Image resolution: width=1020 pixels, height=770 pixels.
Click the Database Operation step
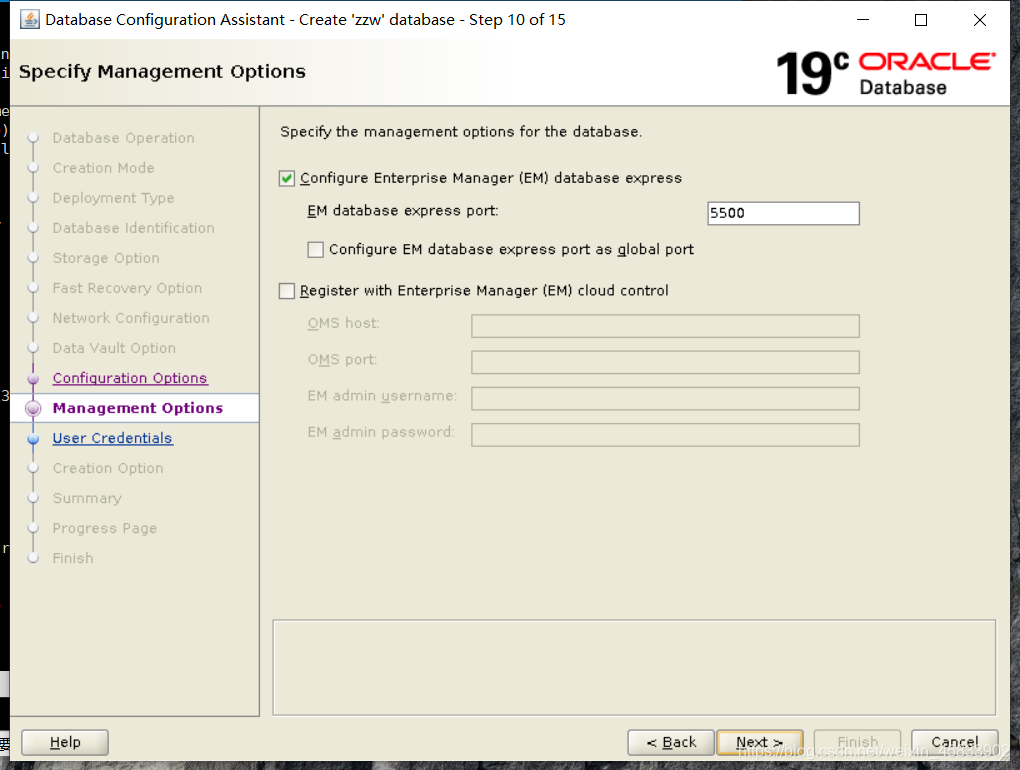click(x=124, y=138)
